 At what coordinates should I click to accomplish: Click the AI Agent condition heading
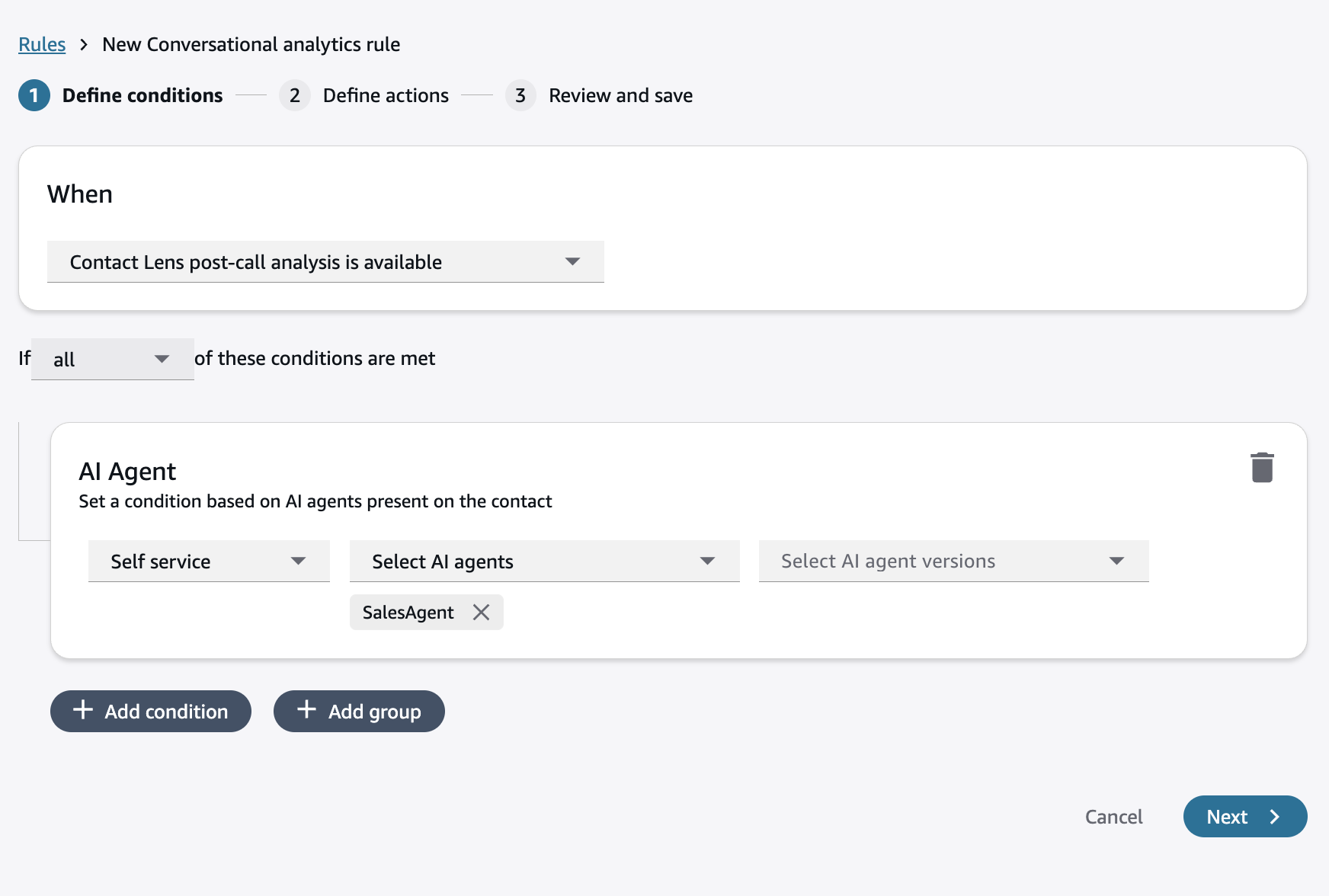point(127,472)
